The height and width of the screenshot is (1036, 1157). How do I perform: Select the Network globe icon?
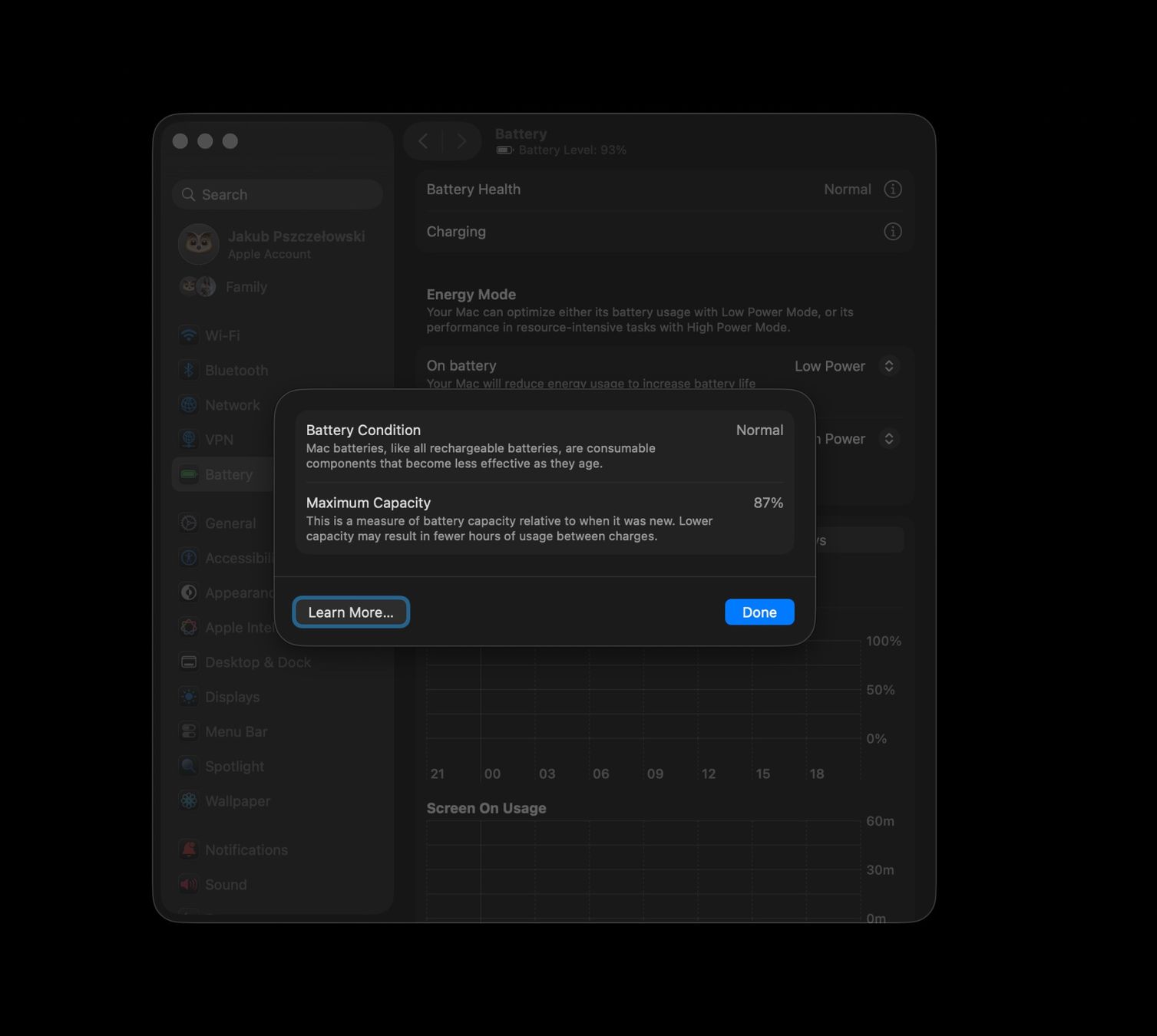point(188,404)
